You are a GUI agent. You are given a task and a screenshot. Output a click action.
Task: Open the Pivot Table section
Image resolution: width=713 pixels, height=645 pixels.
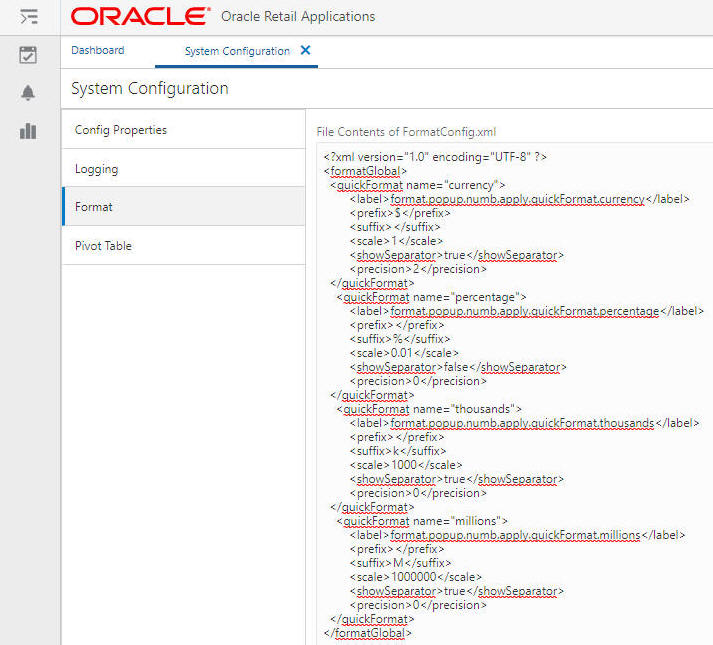point(183,246)
